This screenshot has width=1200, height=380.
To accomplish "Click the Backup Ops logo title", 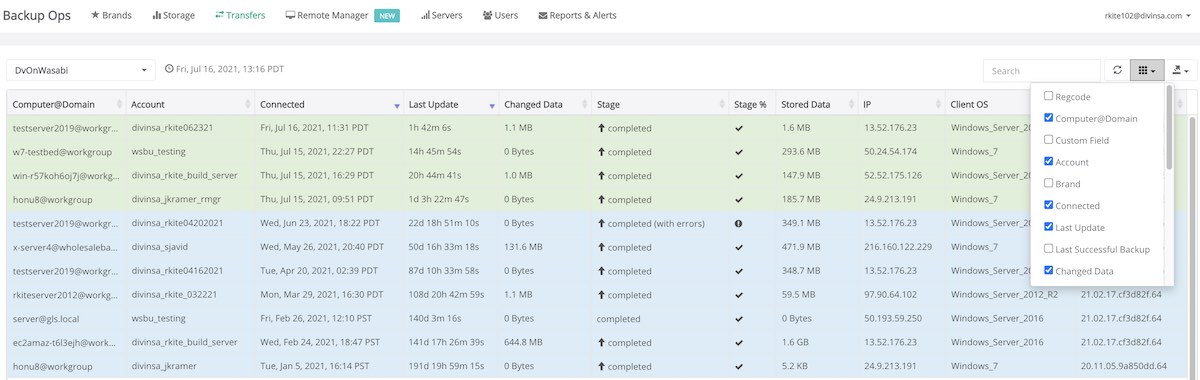I will 38,15.
